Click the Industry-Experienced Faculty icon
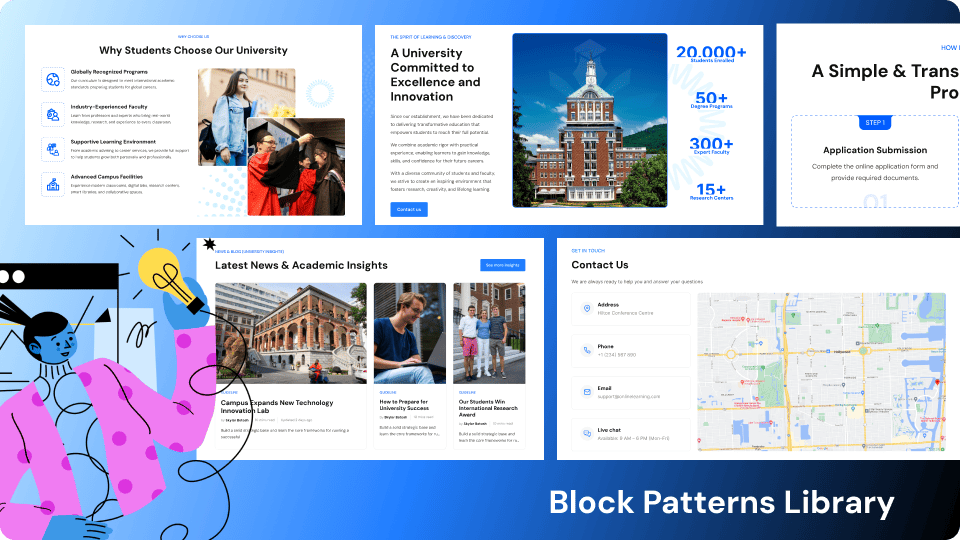The image size is (960, 540). [x=52, y=114]
